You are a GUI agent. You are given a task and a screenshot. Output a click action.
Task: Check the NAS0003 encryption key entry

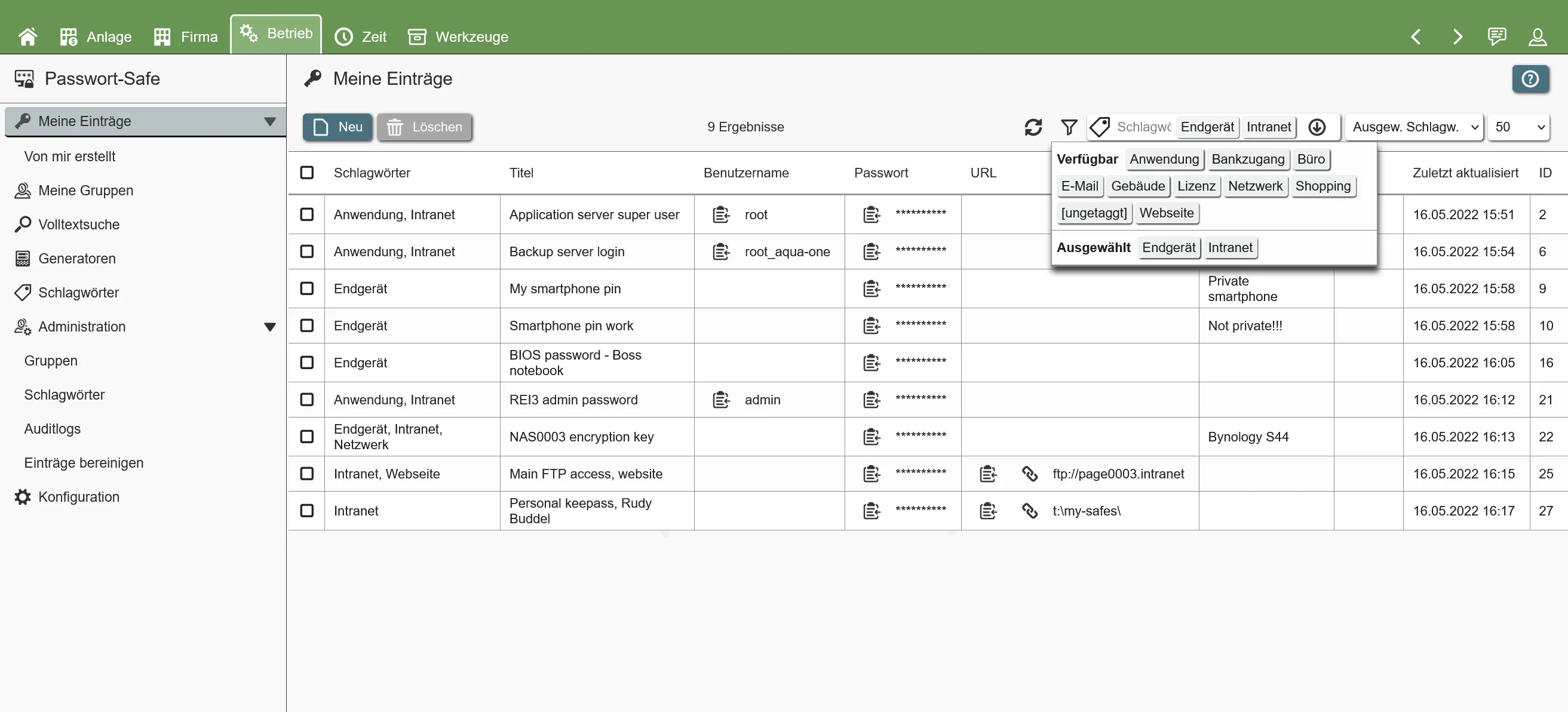[x=308, y=436]
